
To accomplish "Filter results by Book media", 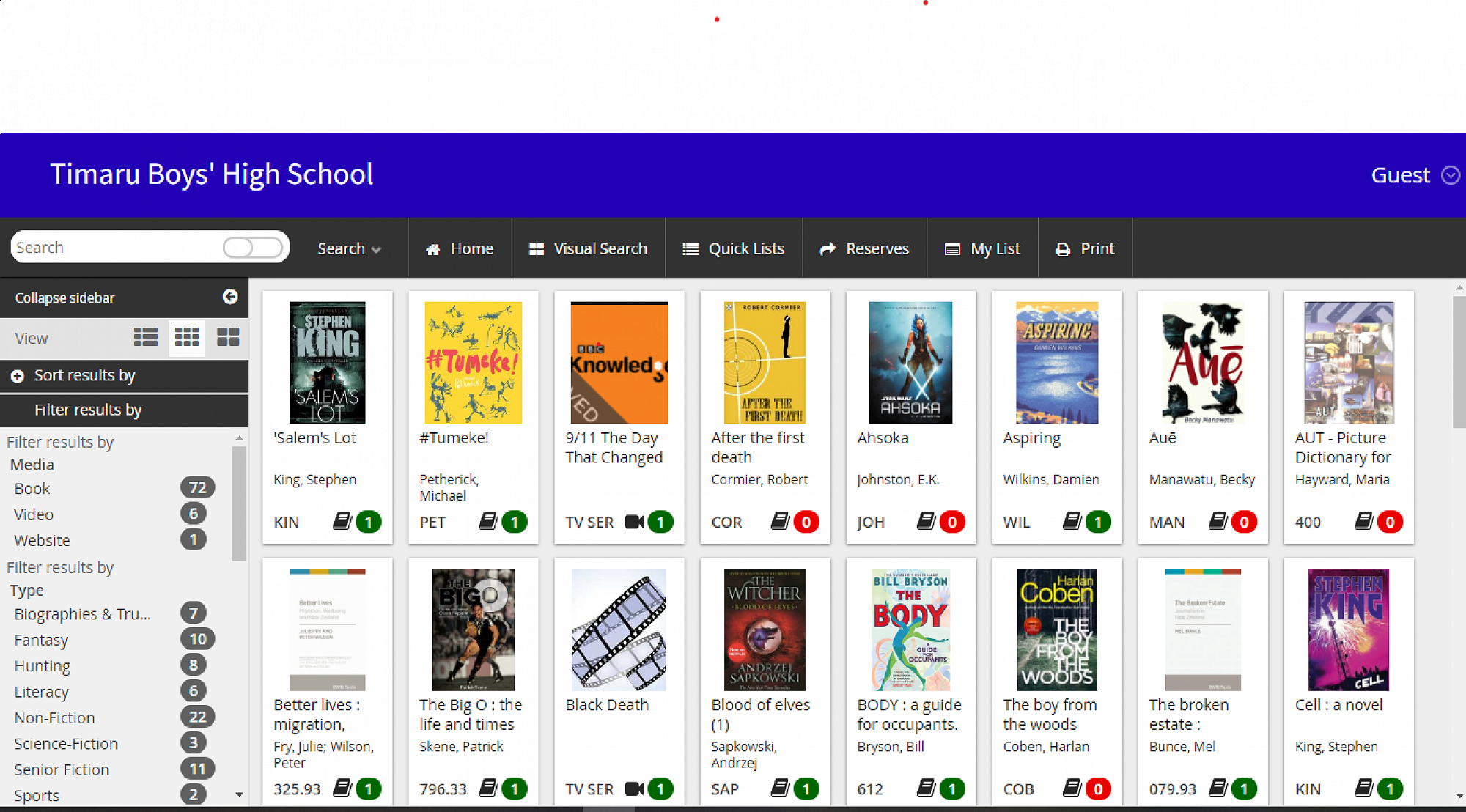I will tap(32, 489).
